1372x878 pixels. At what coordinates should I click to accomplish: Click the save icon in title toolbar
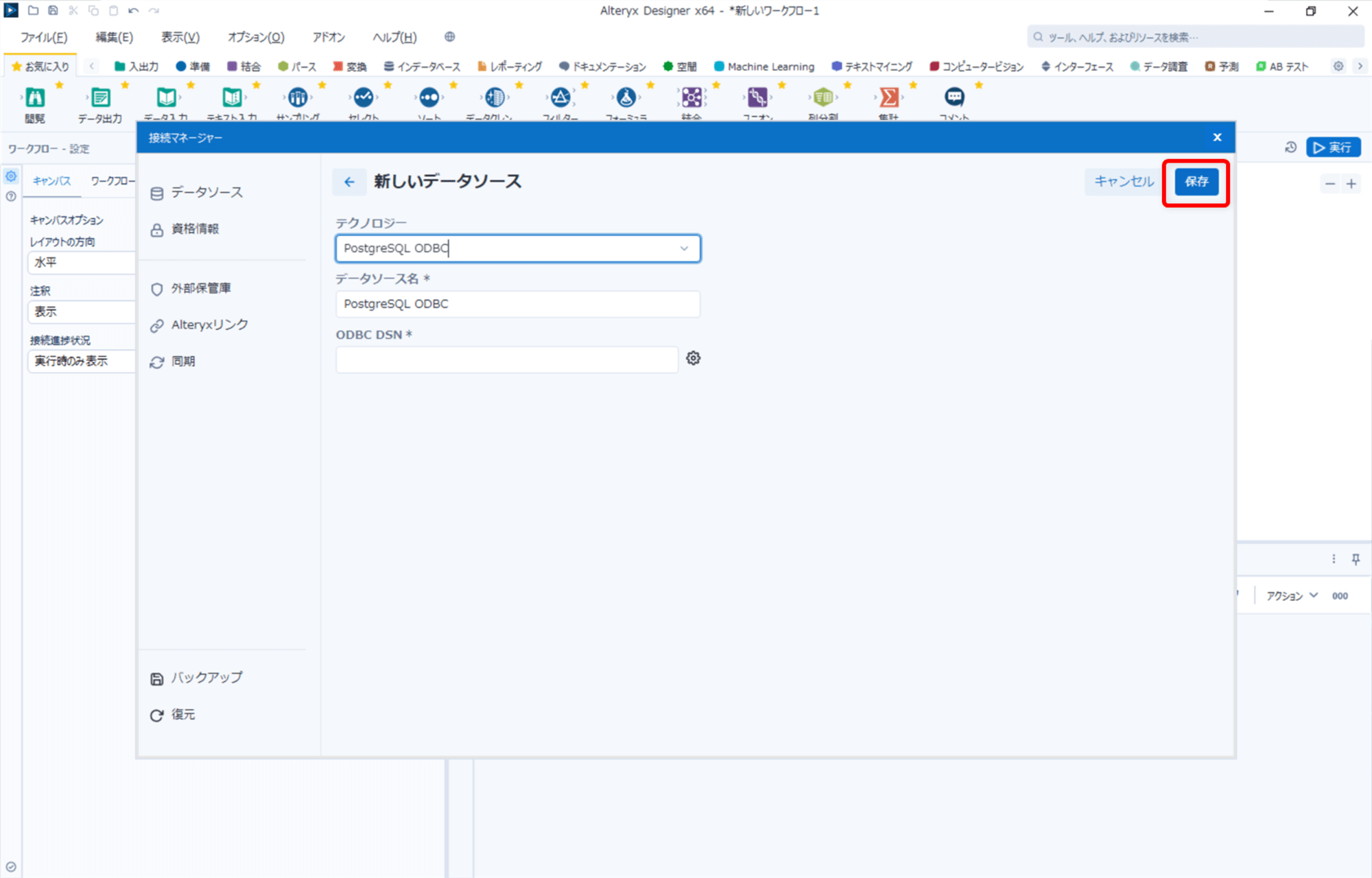(53, 11)
